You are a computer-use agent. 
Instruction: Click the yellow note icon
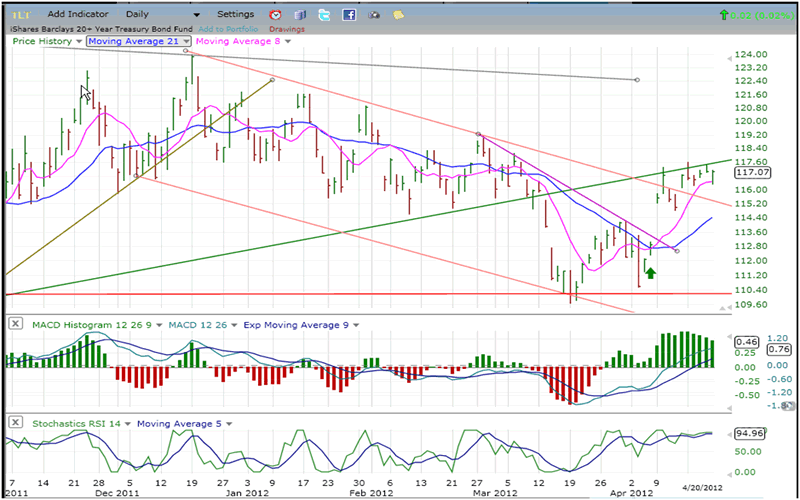click(398, 15)
